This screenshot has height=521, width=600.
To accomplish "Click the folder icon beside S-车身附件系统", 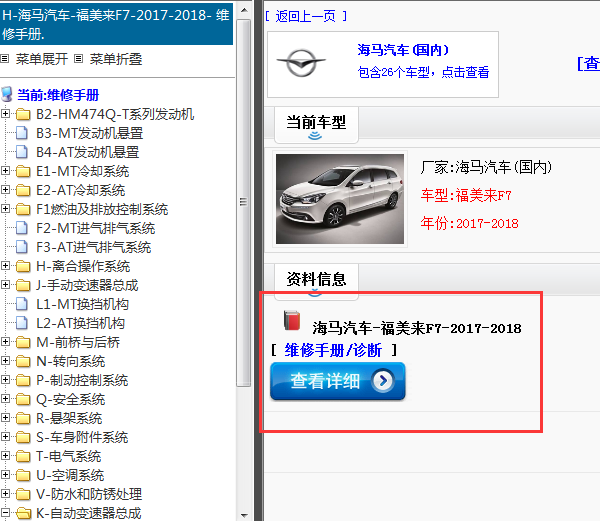I will click(23, 437).
